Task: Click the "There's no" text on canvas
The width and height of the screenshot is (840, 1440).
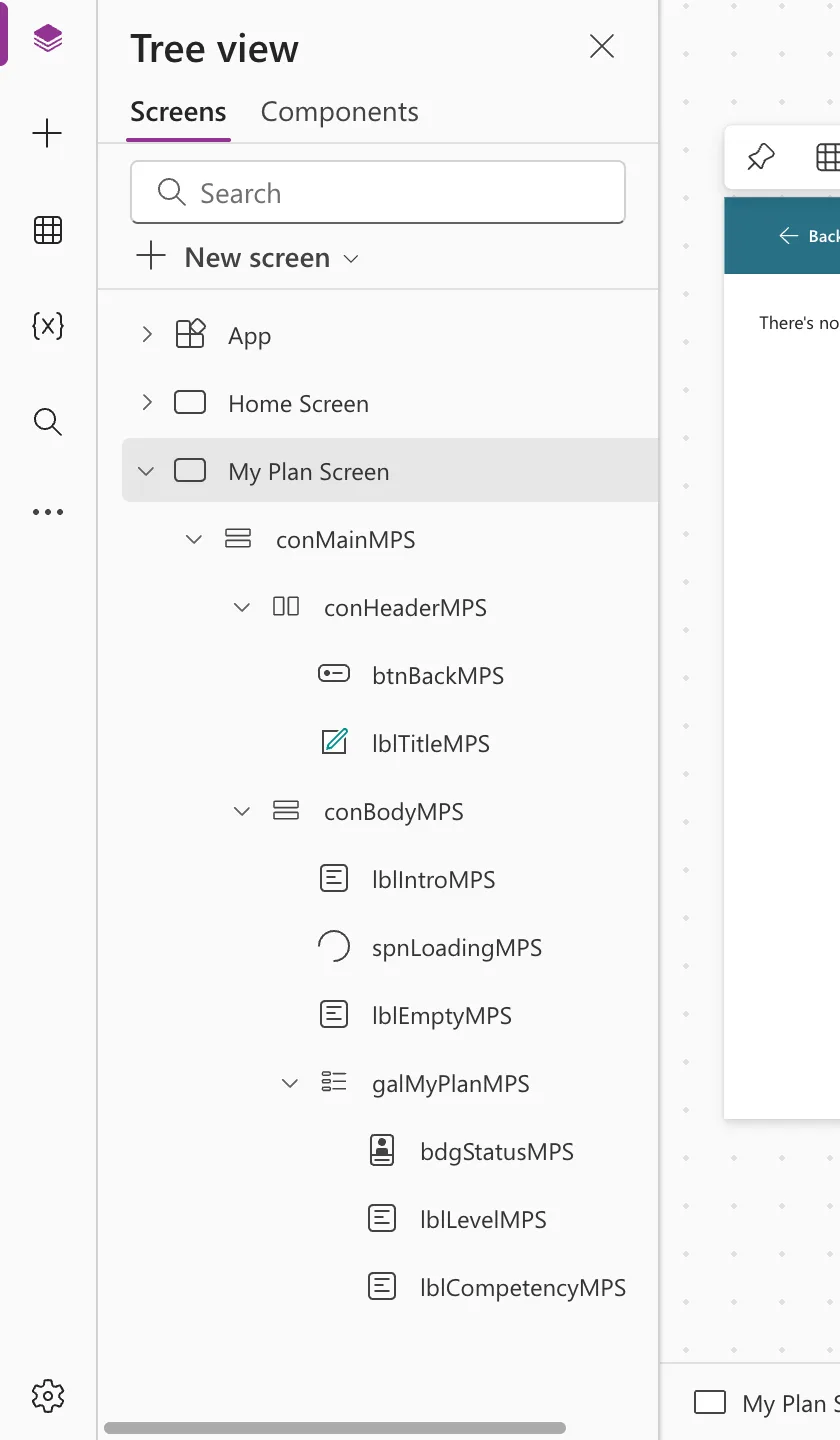Action: tap(799, 323)
